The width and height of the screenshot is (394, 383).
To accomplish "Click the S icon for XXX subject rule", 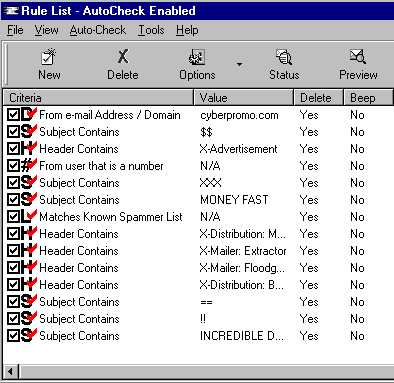I will coord(28,183).
